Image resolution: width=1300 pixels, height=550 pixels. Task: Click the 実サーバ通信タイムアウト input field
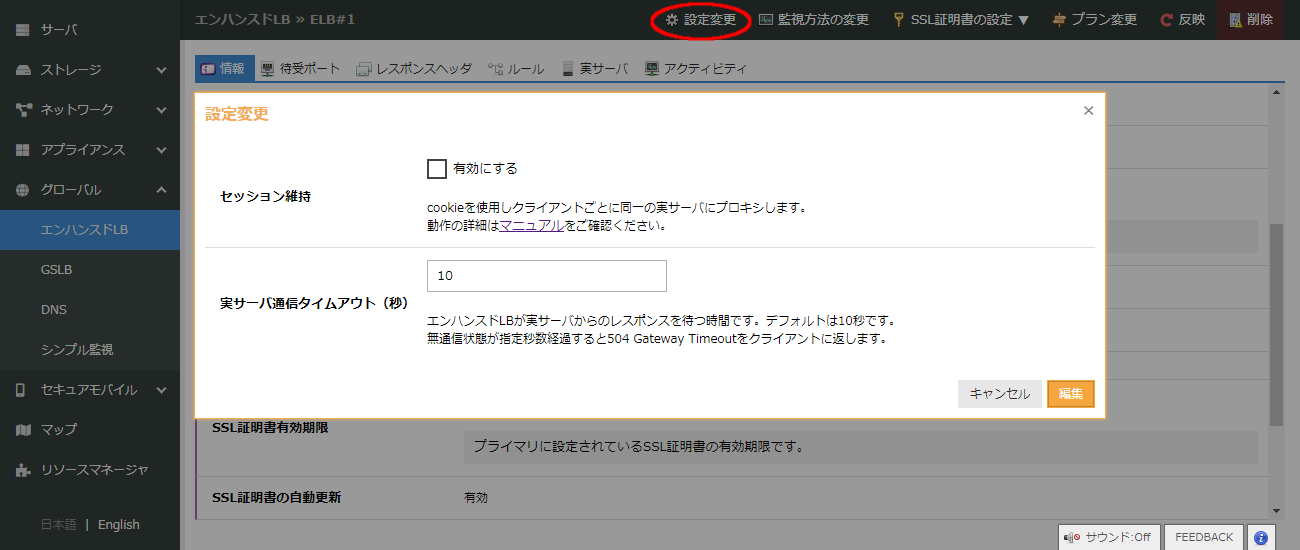click(x=546, y=276)
